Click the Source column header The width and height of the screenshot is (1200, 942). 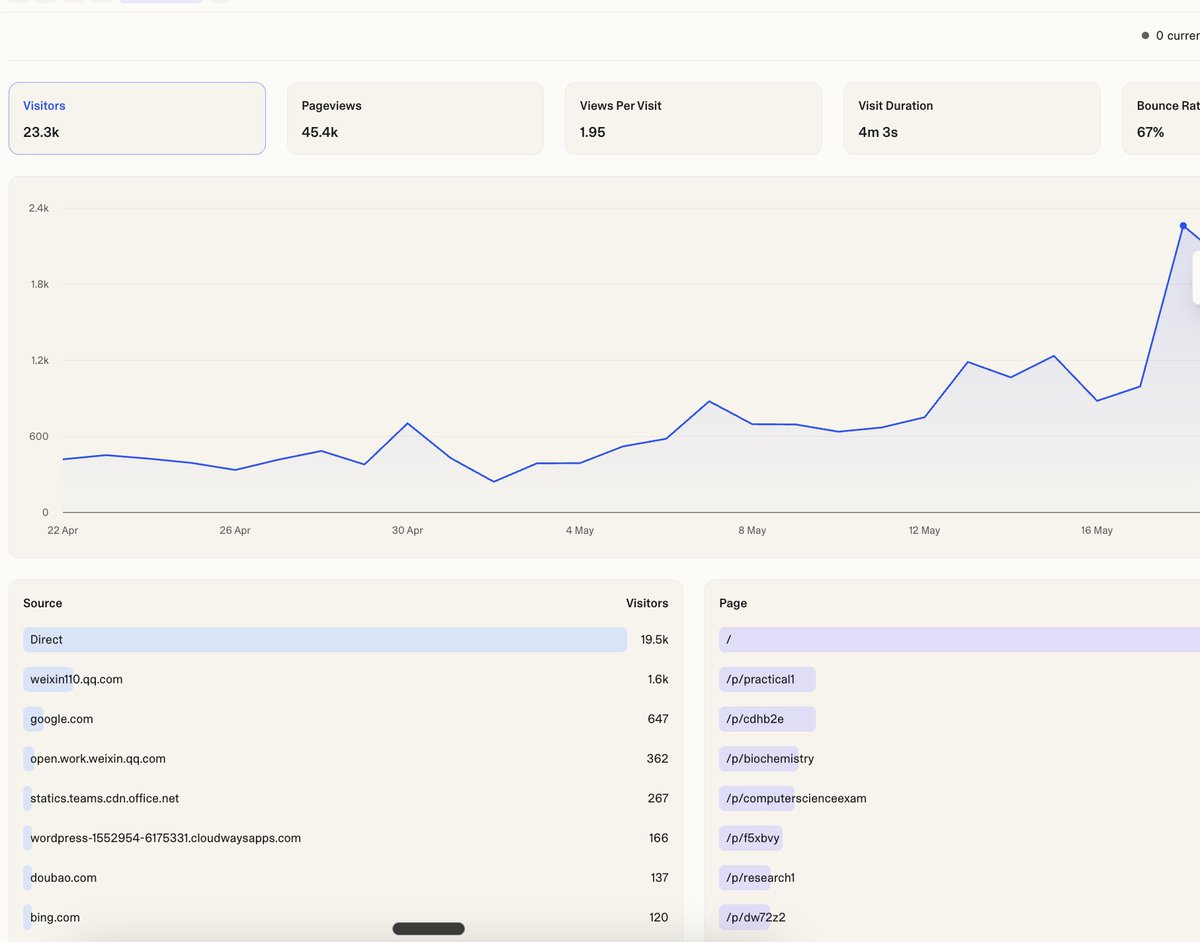(43, 603)
